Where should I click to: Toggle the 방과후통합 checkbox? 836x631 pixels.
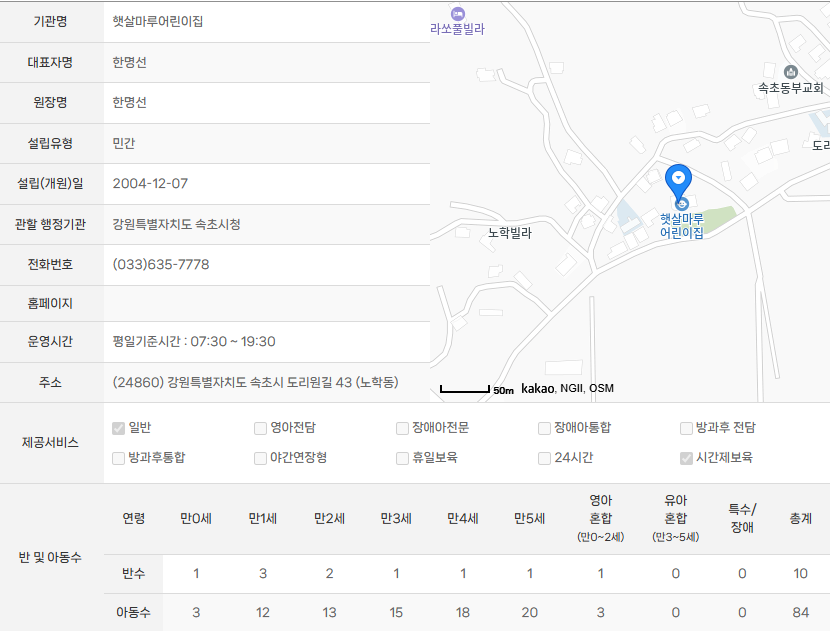[118, 458]
